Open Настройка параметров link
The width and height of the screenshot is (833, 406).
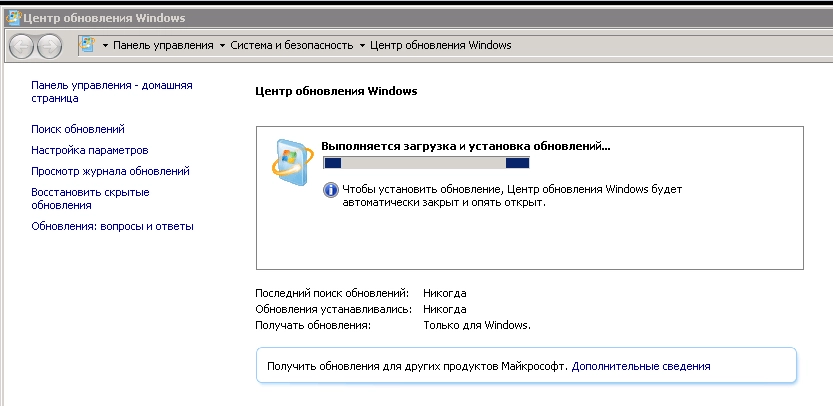coord(90,150)
